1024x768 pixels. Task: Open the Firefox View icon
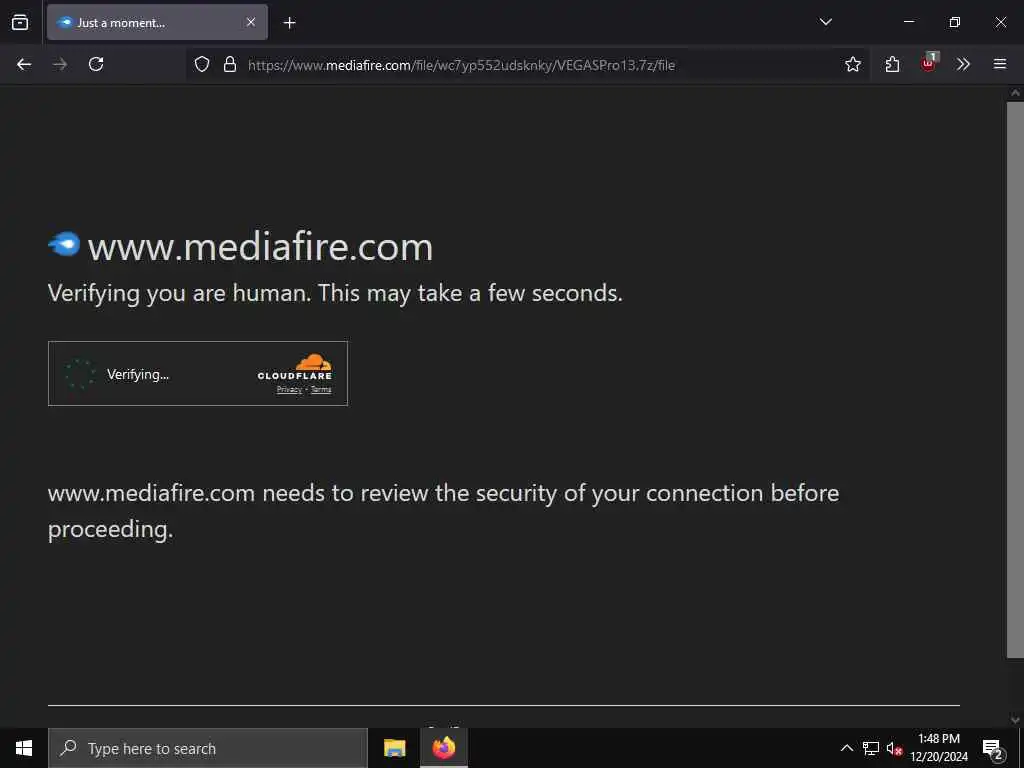20,22
